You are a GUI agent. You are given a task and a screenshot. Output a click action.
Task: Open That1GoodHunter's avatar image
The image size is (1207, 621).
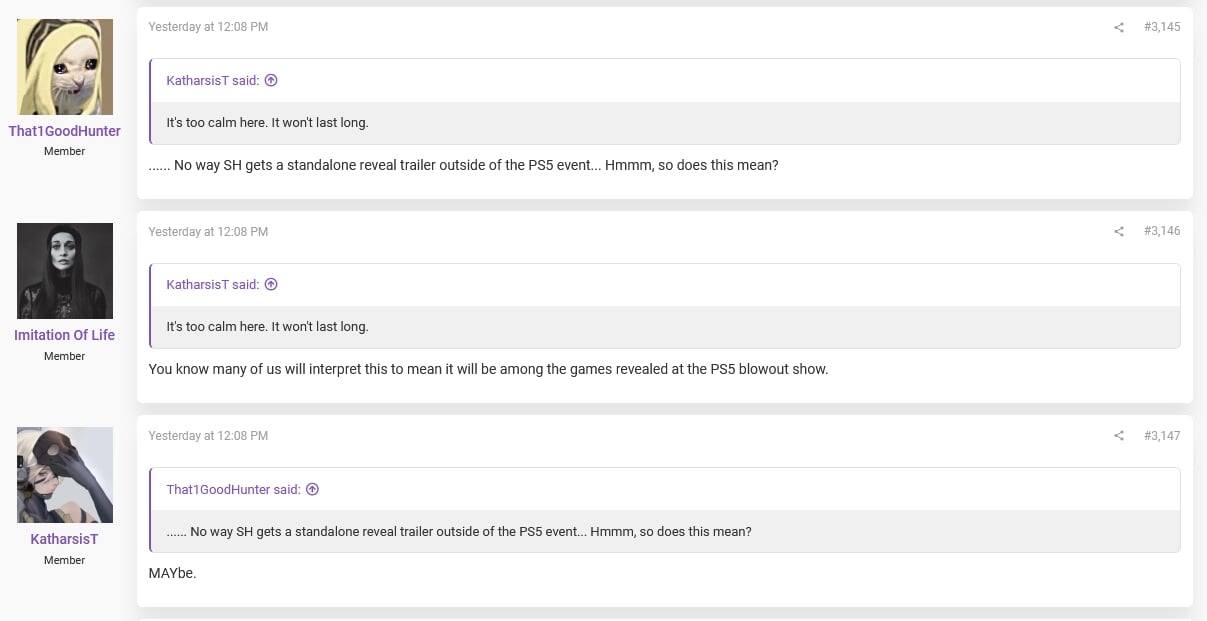pos(65,67)
